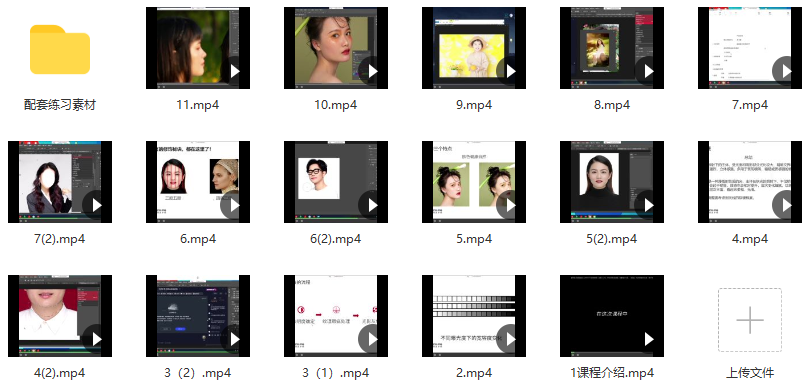Play the 8.mp4 video
This screenshot has width=809, height=390.
(x=649, y=71)
